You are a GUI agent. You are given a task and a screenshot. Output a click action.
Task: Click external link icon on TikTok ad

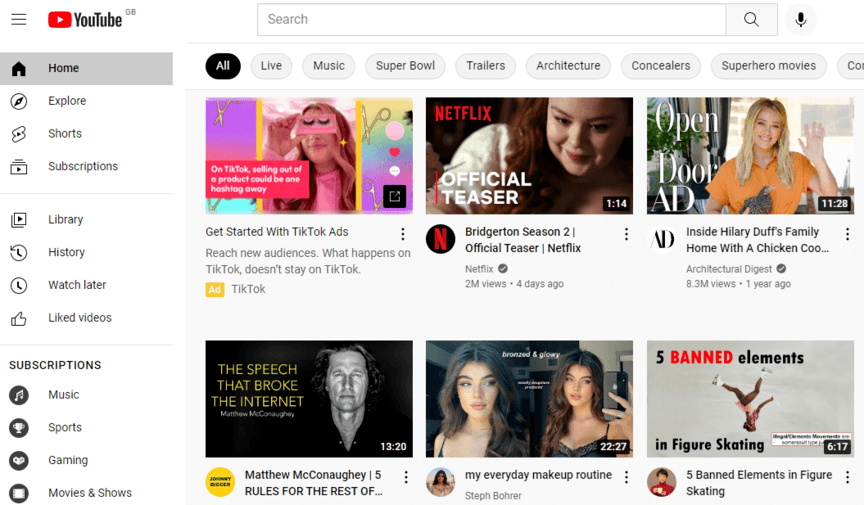click(395, 196)
